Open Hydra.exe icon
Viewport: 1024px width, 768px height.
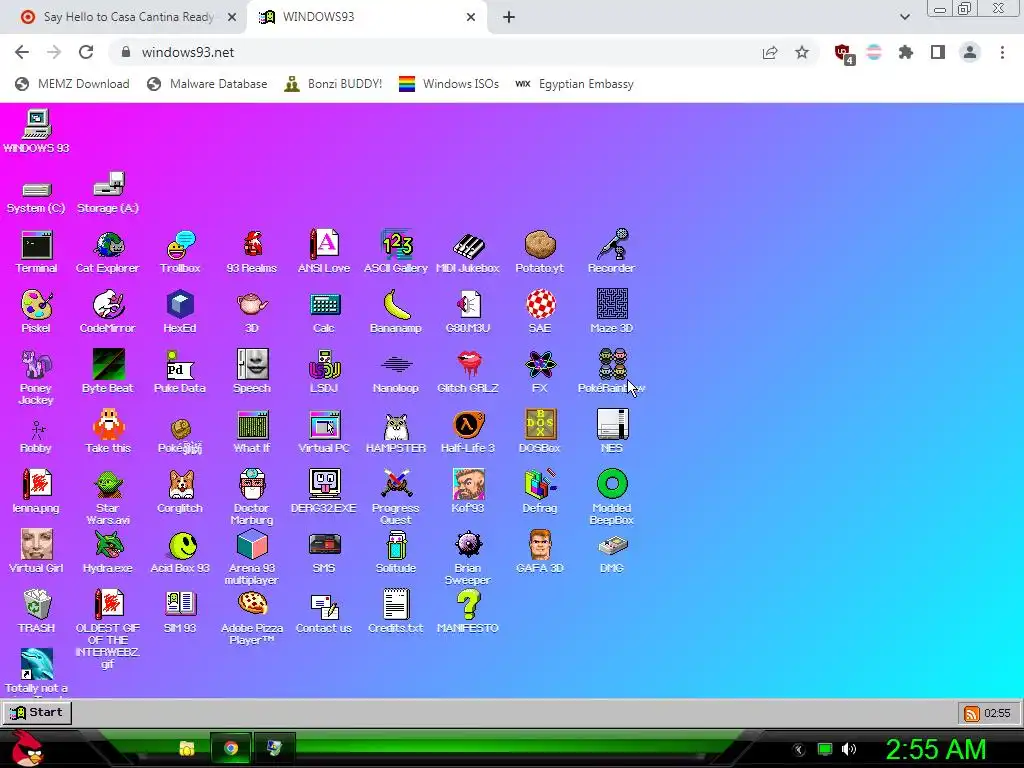(x=108, y=552)
